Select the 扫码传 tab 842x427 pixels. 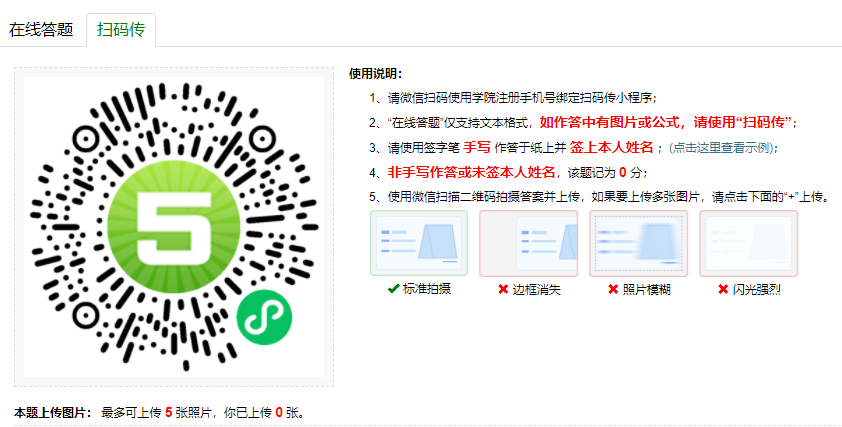121,30
